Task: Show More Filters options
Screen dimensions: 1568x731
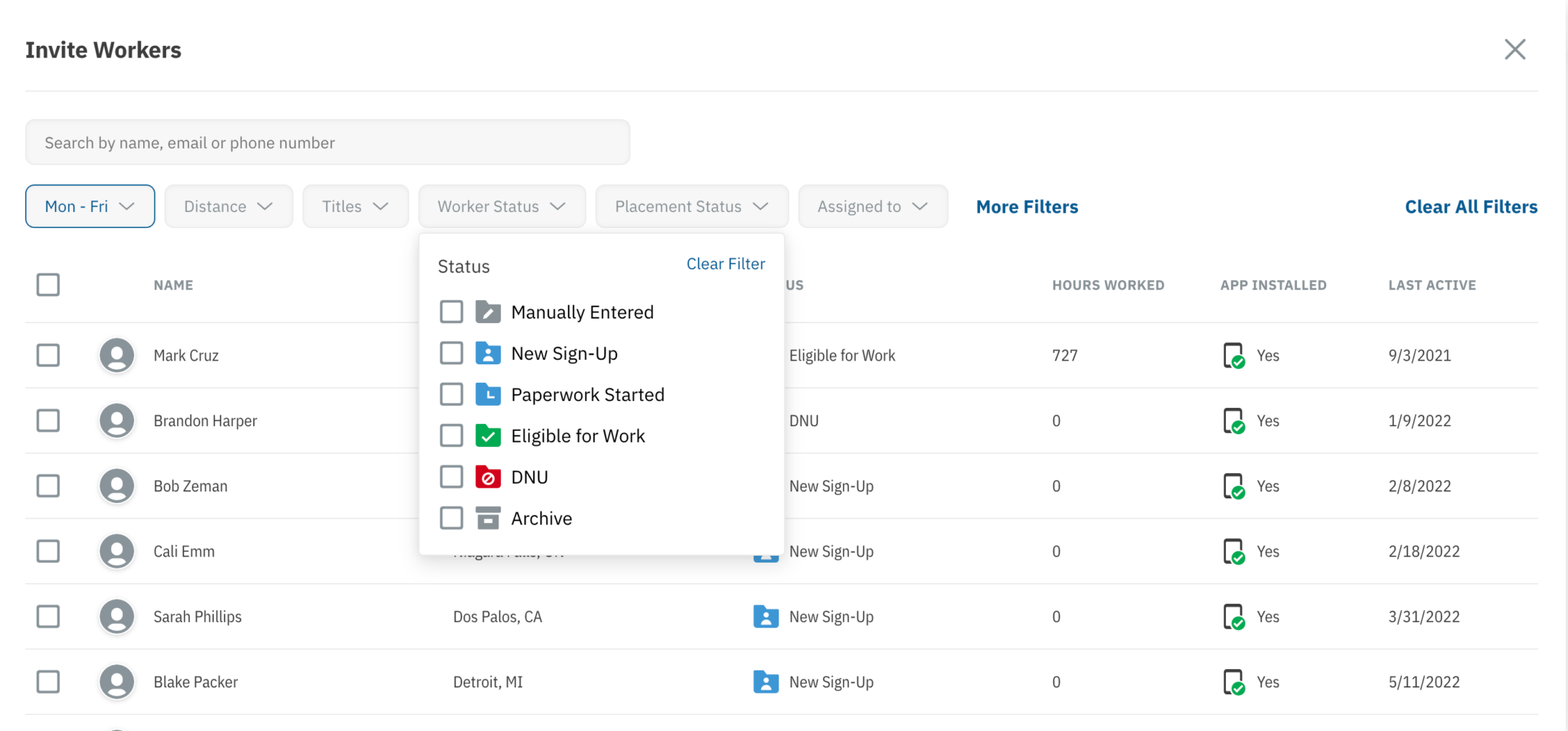Action: [1026, 206]
